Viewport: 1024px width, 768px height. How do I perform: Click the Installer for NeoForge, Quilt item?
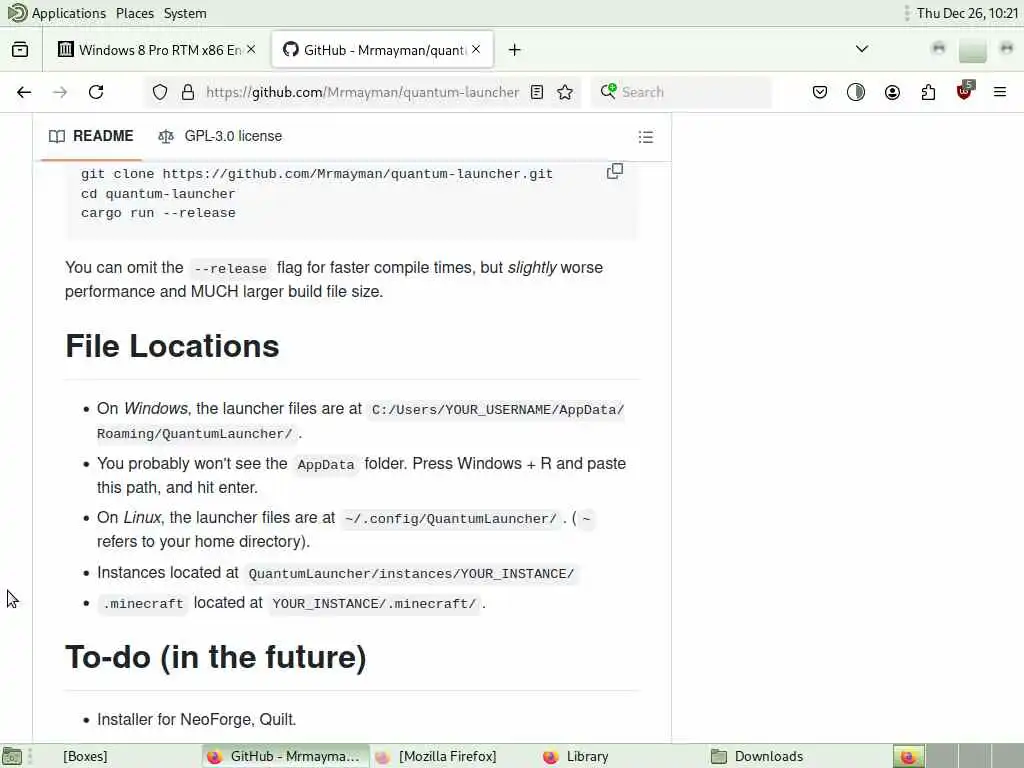(197, 720)
